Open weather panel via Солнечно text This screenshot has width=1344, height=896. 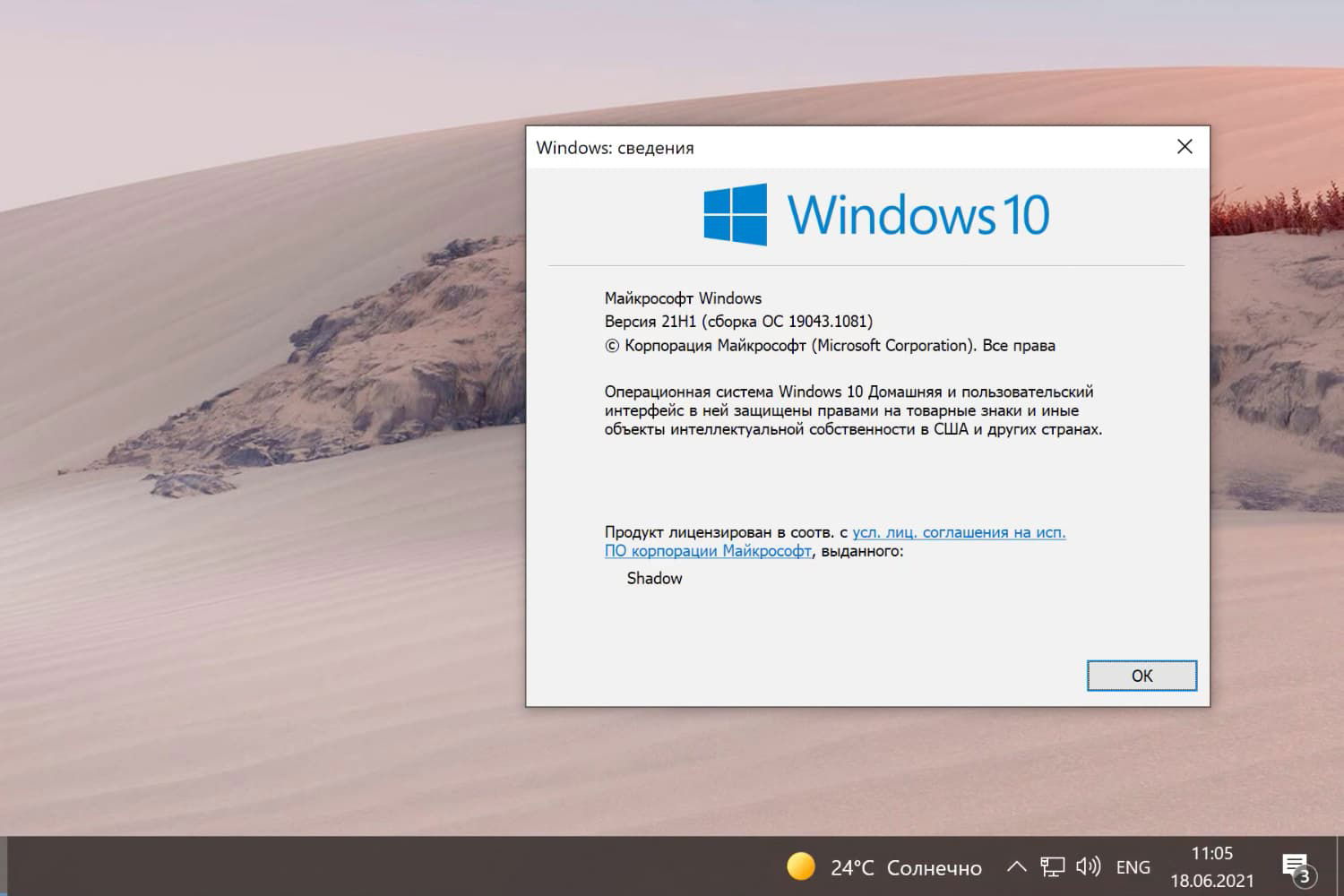934,866
